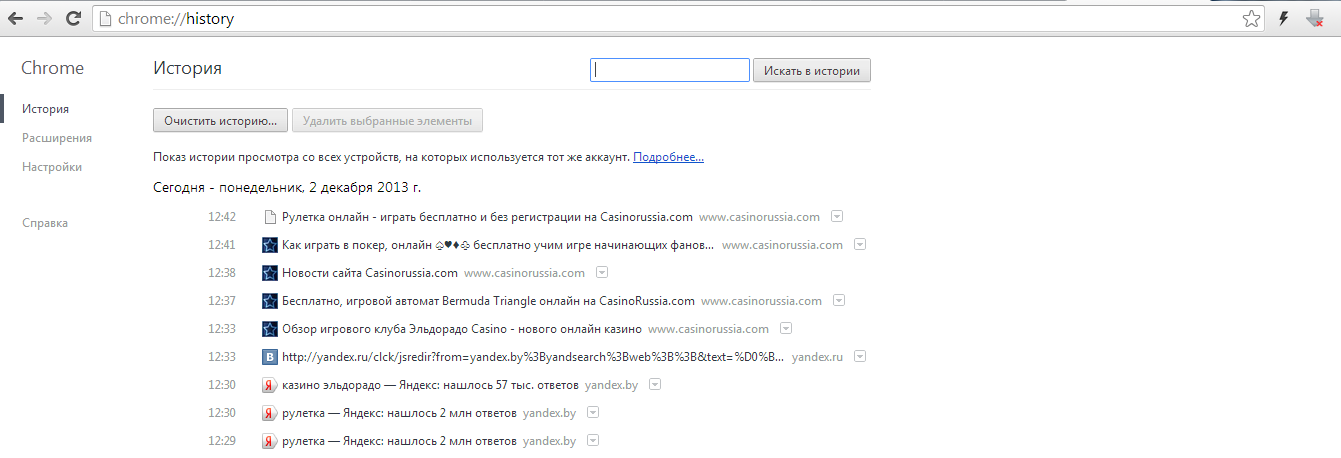Viewport: 1341px width, 458px height.
Task: Open Обзор игрового клуба Эльдорадо Casino link
Action: [462, 329]
